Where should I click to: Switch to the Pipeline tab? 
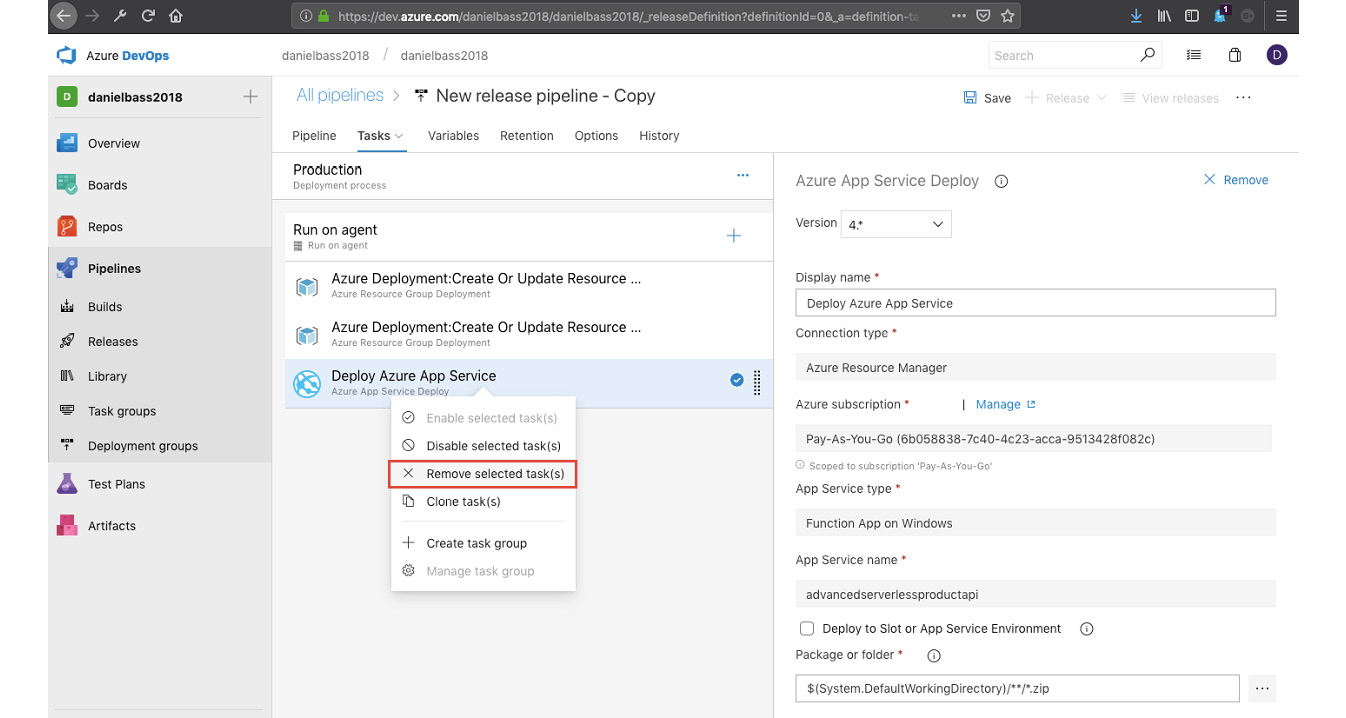pos(314,136)
